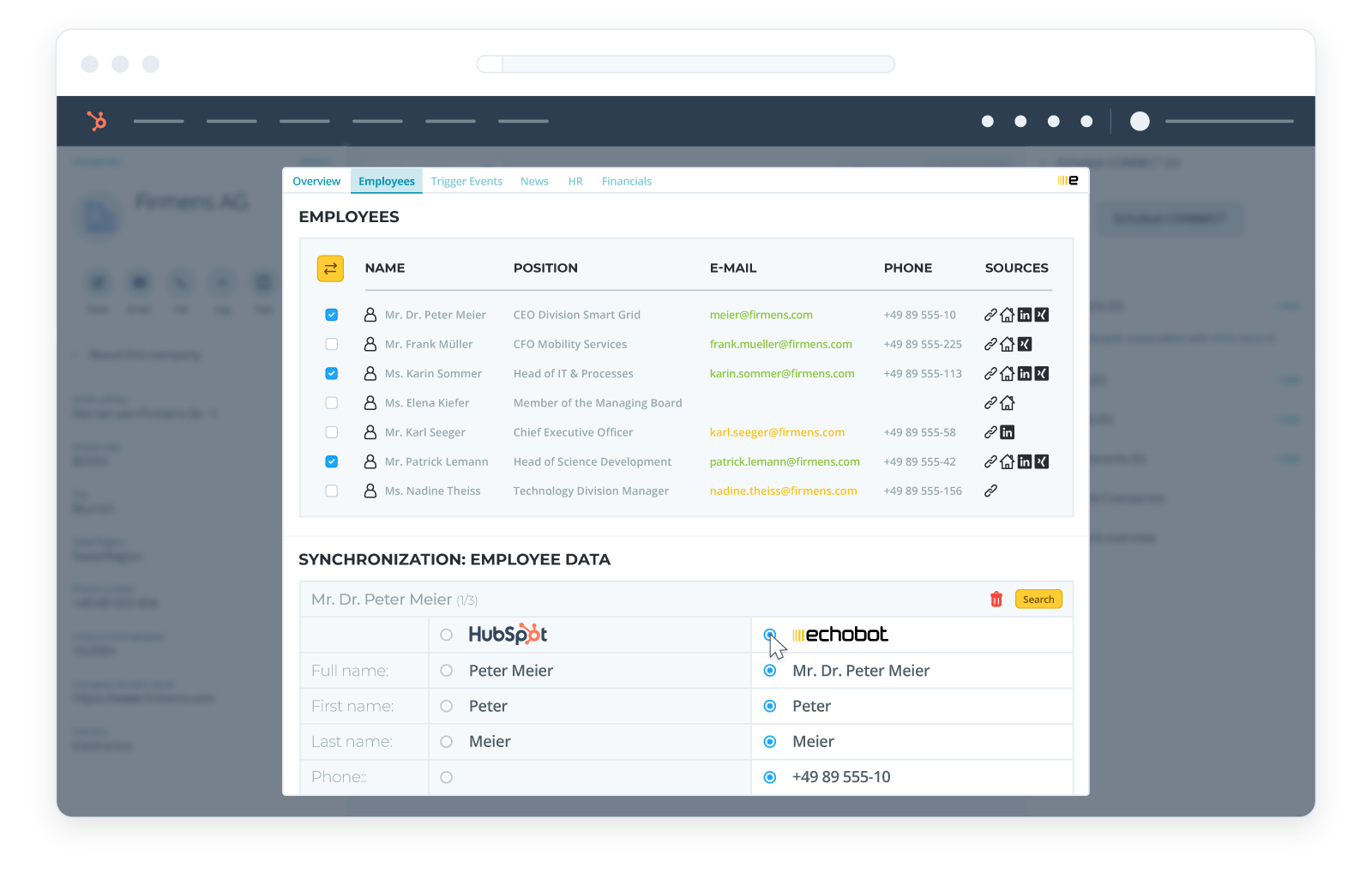Click the HubSpot sprocket logo in navigation bar

pyautogui.click(x=97, y=121)
